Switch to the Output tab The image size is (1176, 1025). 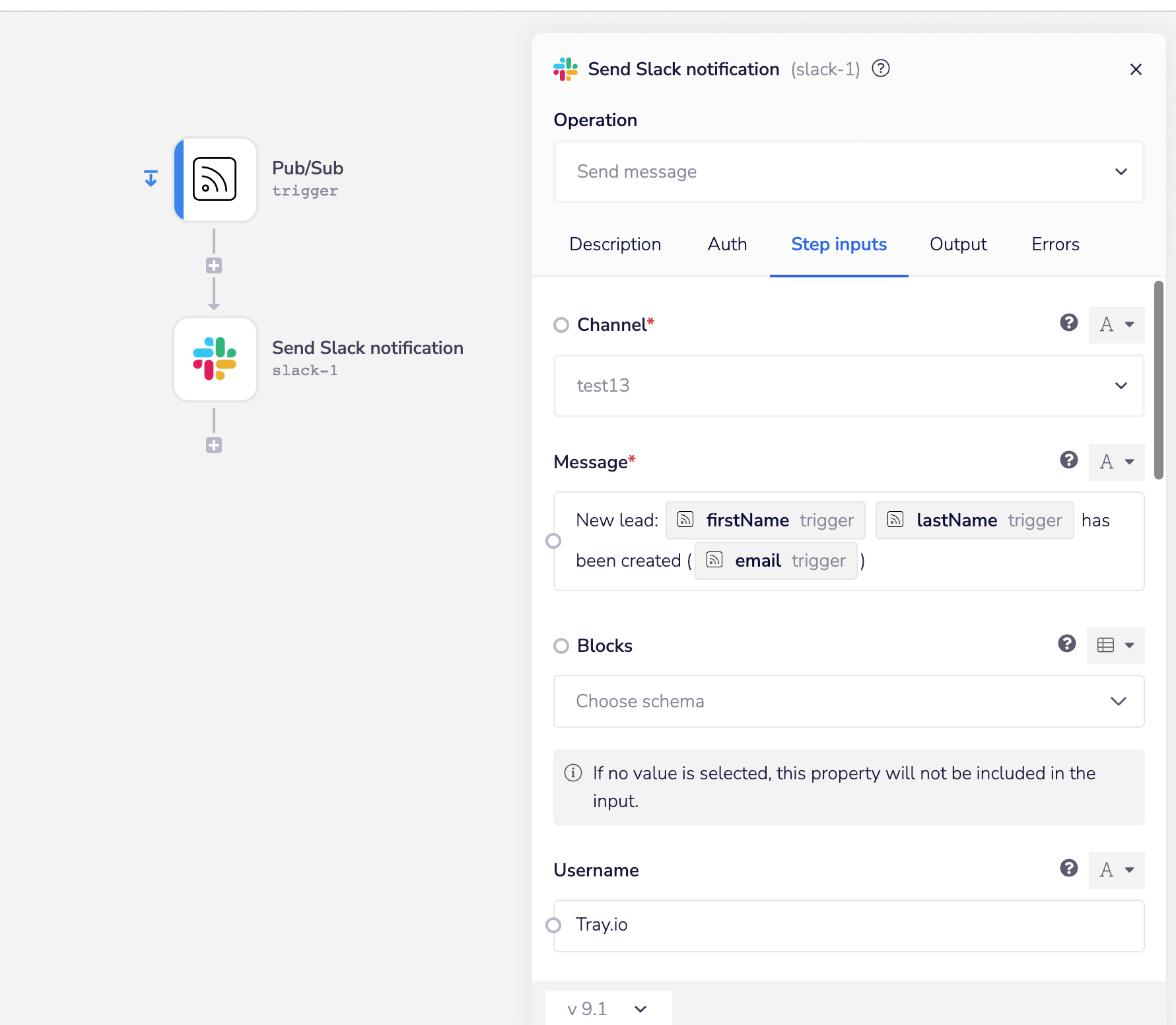[958, 244]
